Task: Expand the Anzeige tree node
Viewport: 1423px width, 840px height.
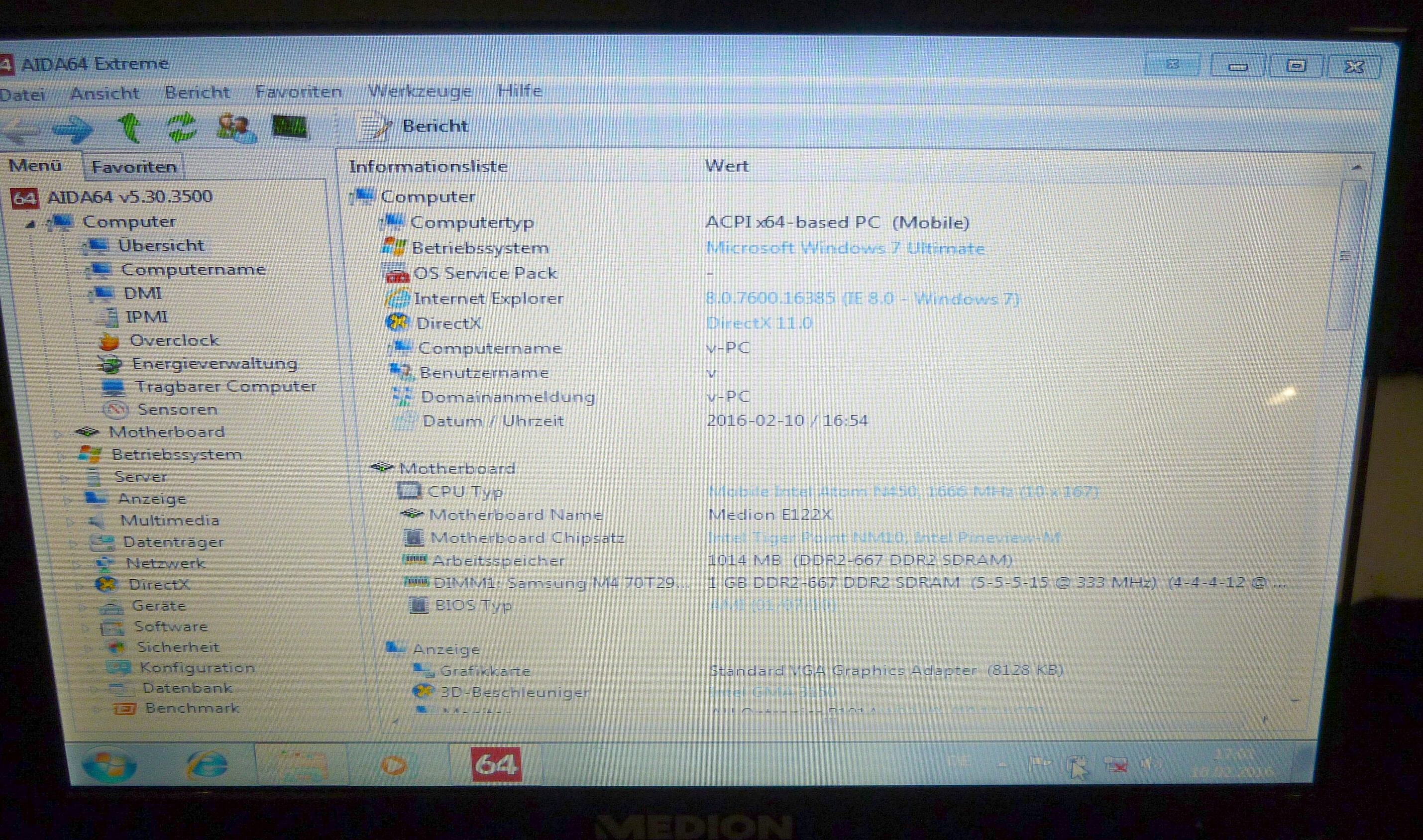Action: pos(67,501)
